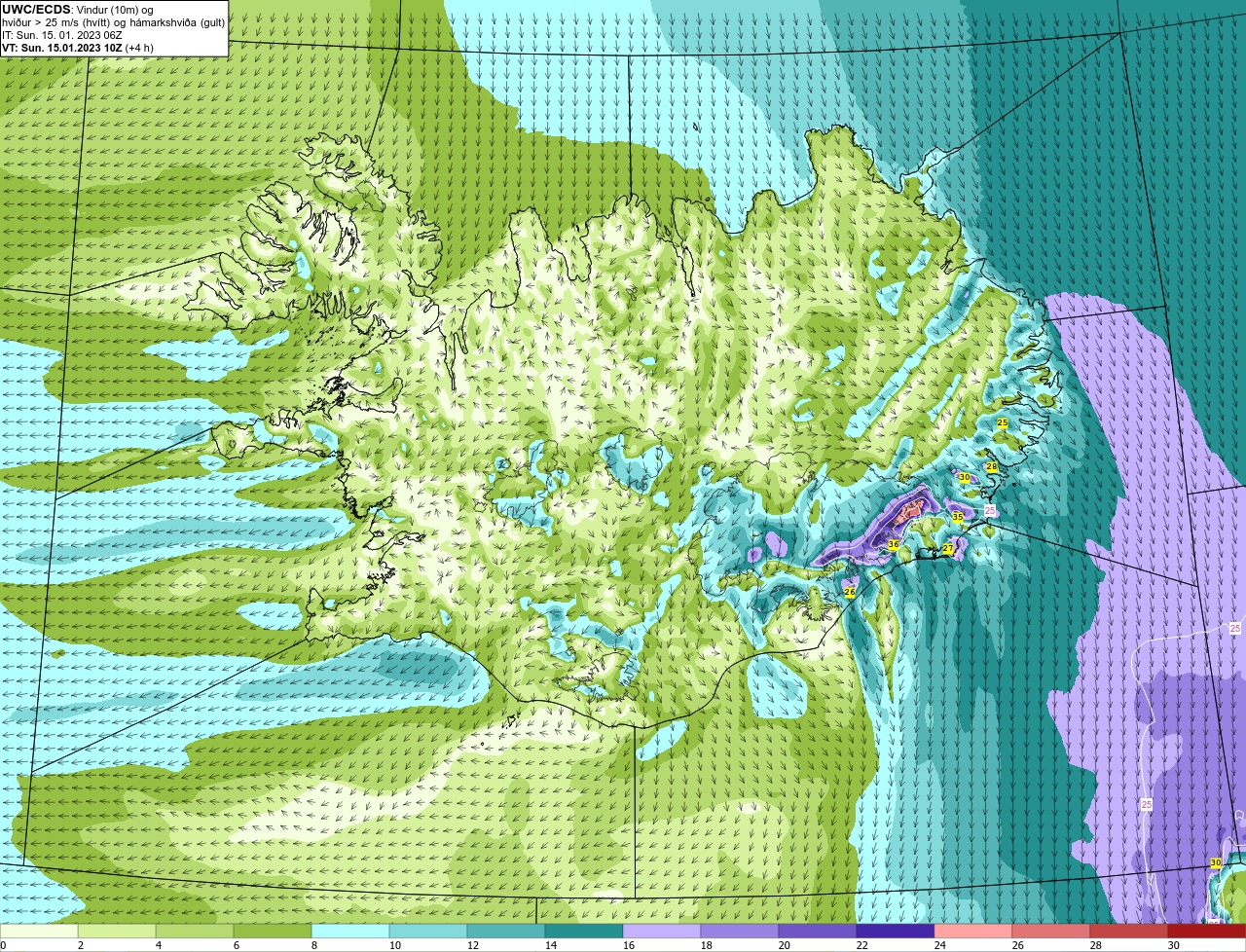Select the 28–30 m/s red swatch
This screenshot has width=1246, height=952.
pos(1129,932)
